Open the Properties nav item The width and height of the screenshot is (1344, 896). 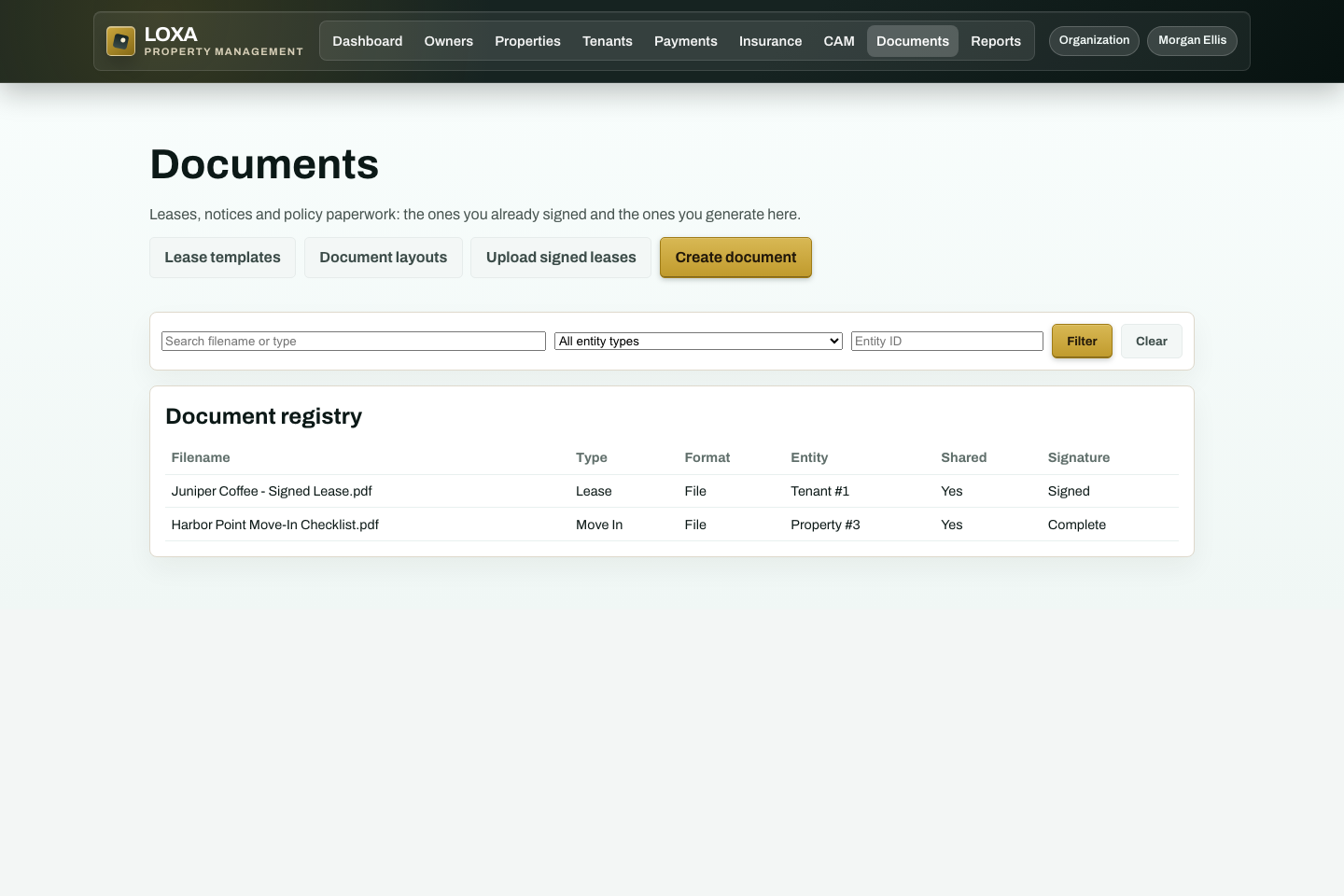tap(528, 41)
